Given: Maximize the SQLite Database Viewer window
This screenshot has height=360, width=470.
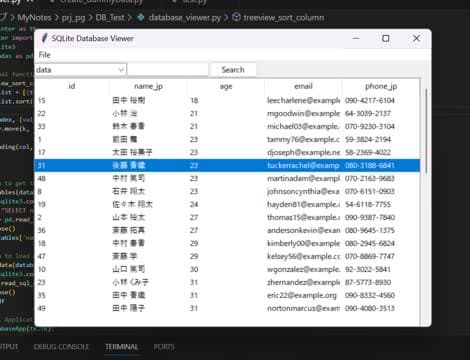Looking at the screenshot, I should click(x=386, y=38).
